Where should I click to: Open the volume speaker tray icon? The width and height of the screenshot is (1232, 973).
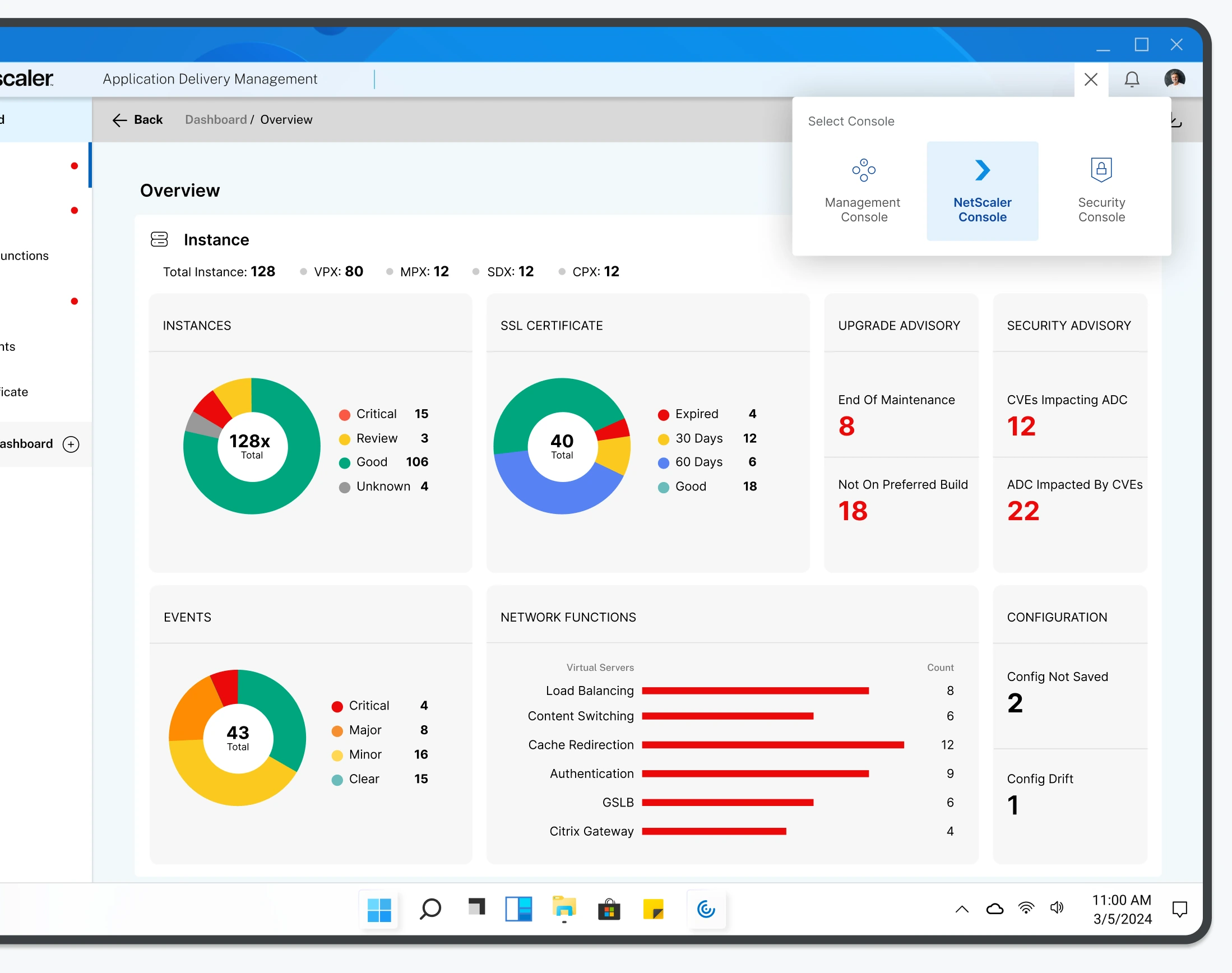pos(1057,908)
